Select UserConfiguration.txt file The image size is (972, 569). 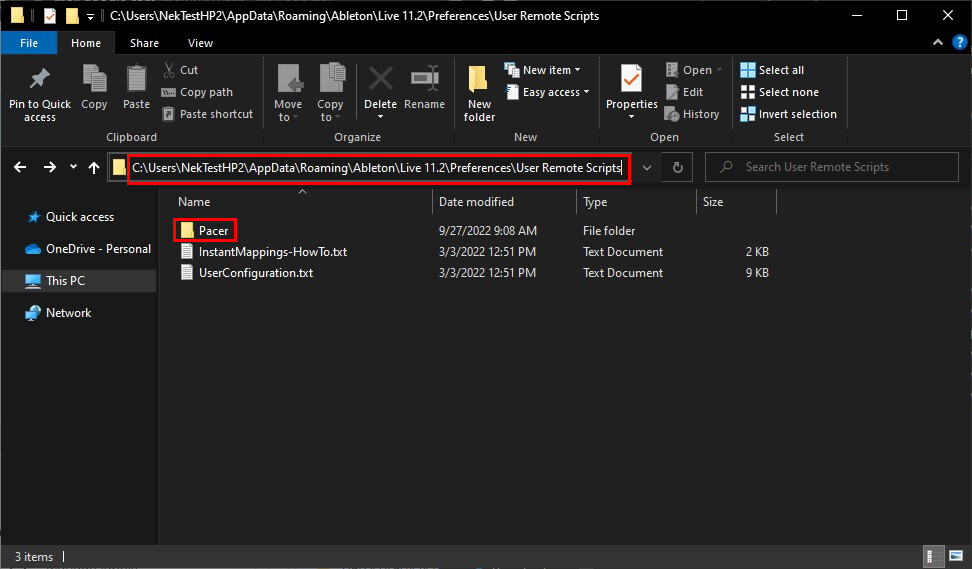click(247, 273)
